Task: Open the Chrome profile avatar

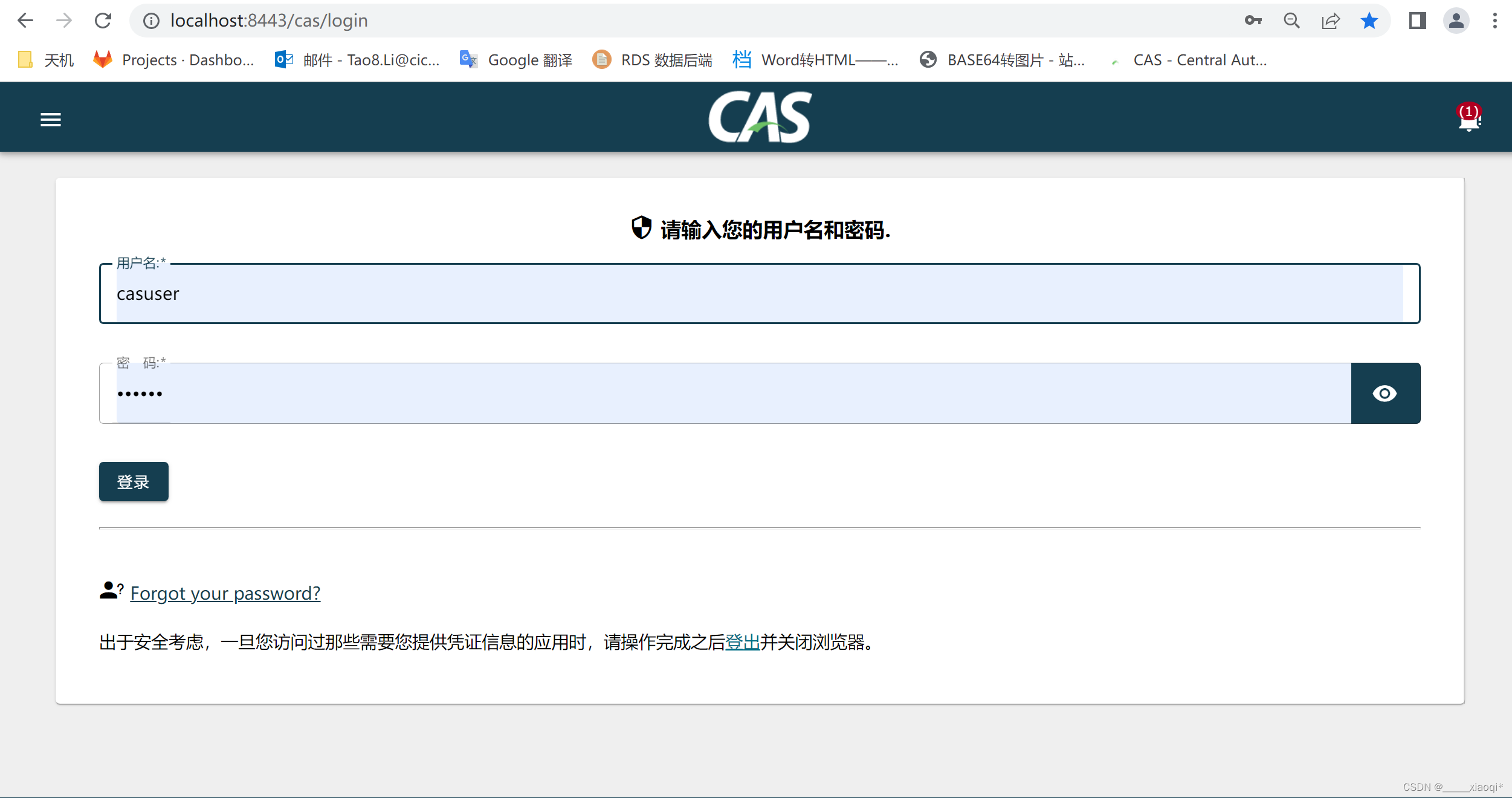Action: click(x=1456, y=21)
